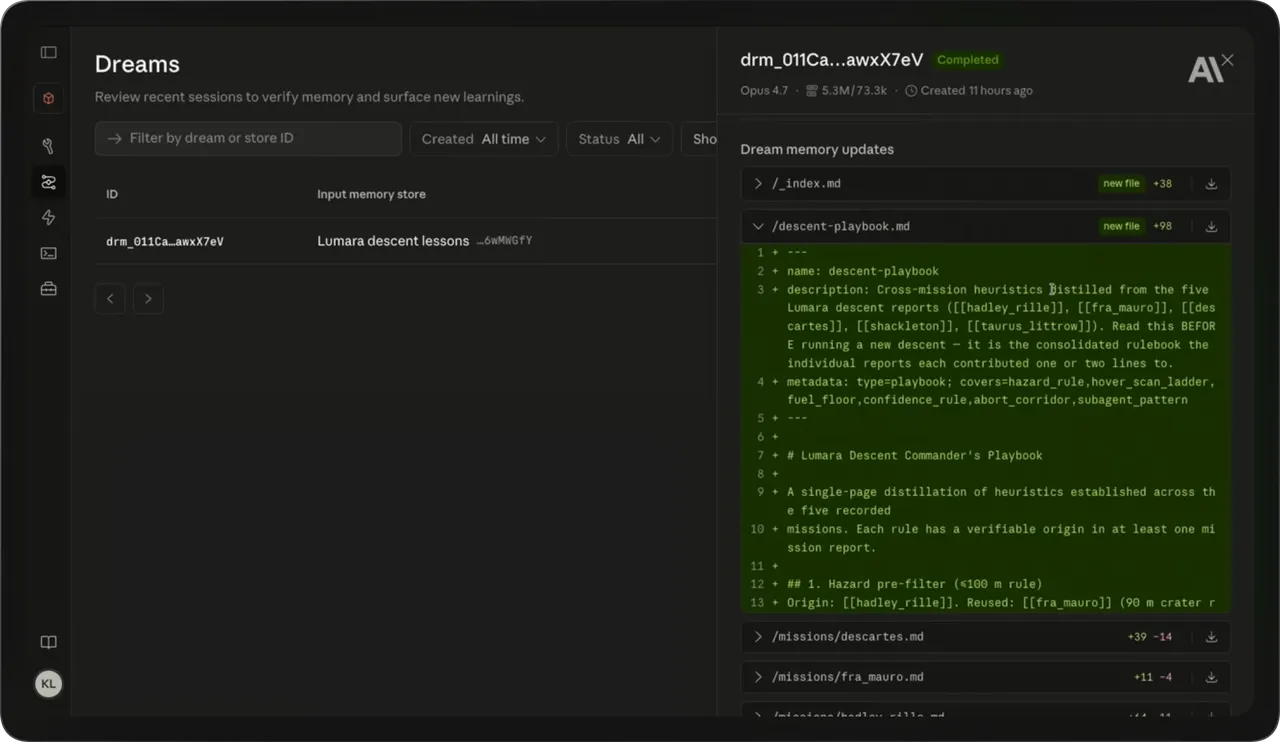Expand the /missions/fra_mauro.md file diff
Image resolution: width=1280 pixels, height=742 pixels.
[759, 677]
